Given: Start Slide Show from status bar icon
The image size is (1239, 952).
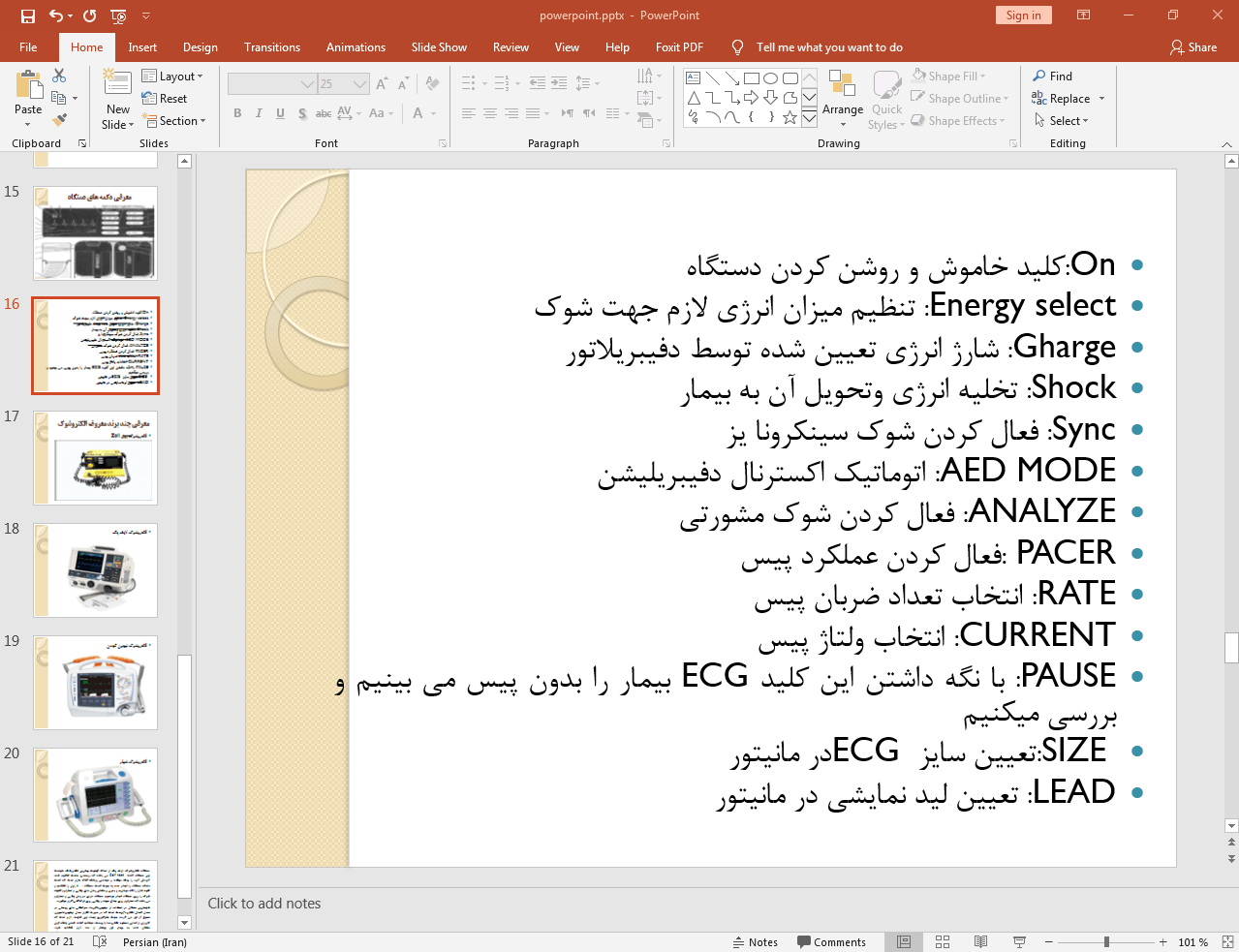Looking at the screenshot, I should point(1019,941).
